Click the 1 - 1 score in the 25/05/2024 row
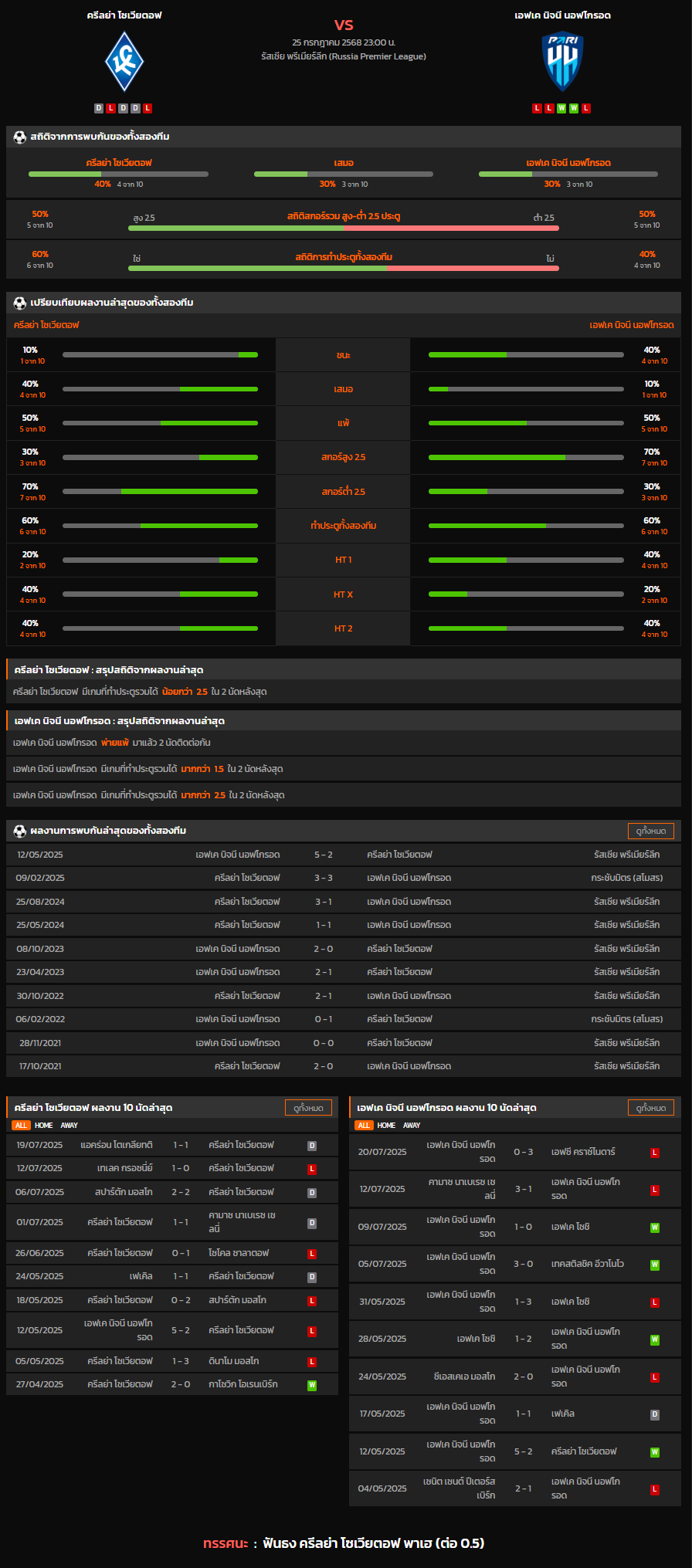The image size is (692, 1568). [x=324, y=926]
